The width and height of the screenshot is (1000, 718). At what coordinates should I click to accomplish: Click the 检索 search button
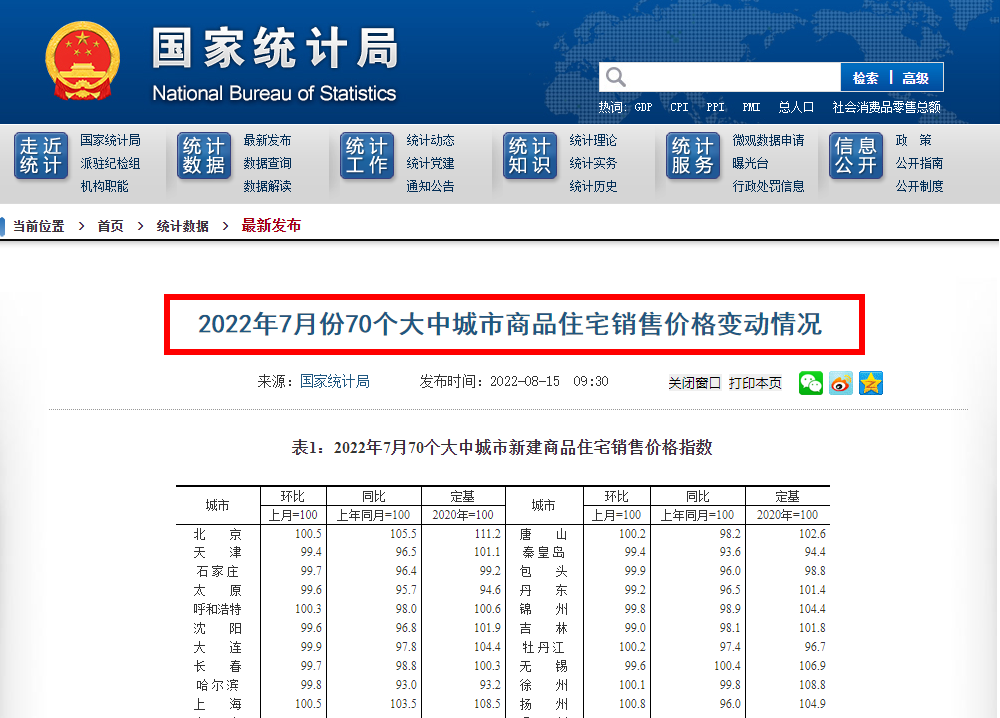click(865, 78)
